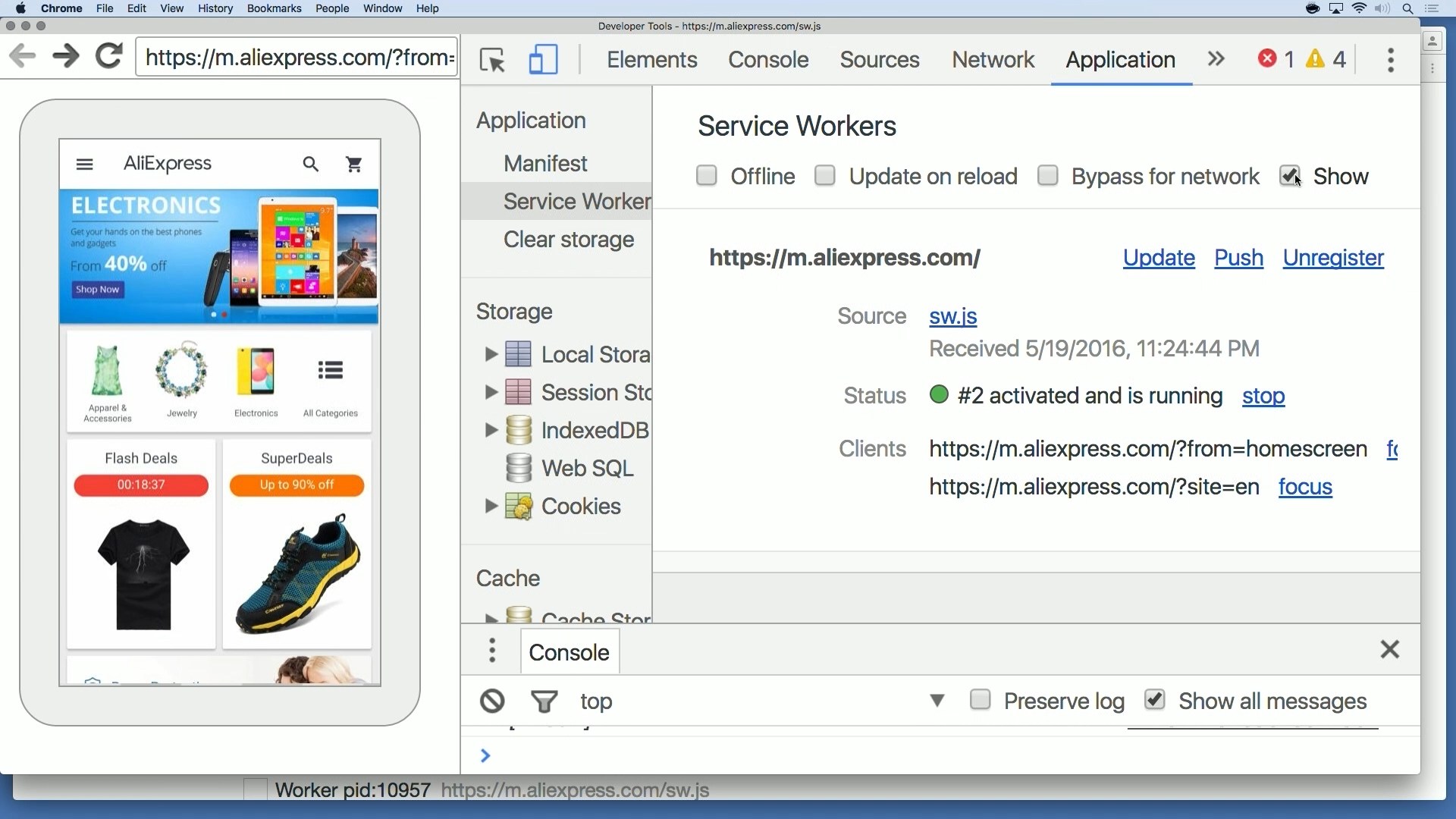1456x819 pixels.
Task: Open the All Categories list icon
Action: coord(331,370)
